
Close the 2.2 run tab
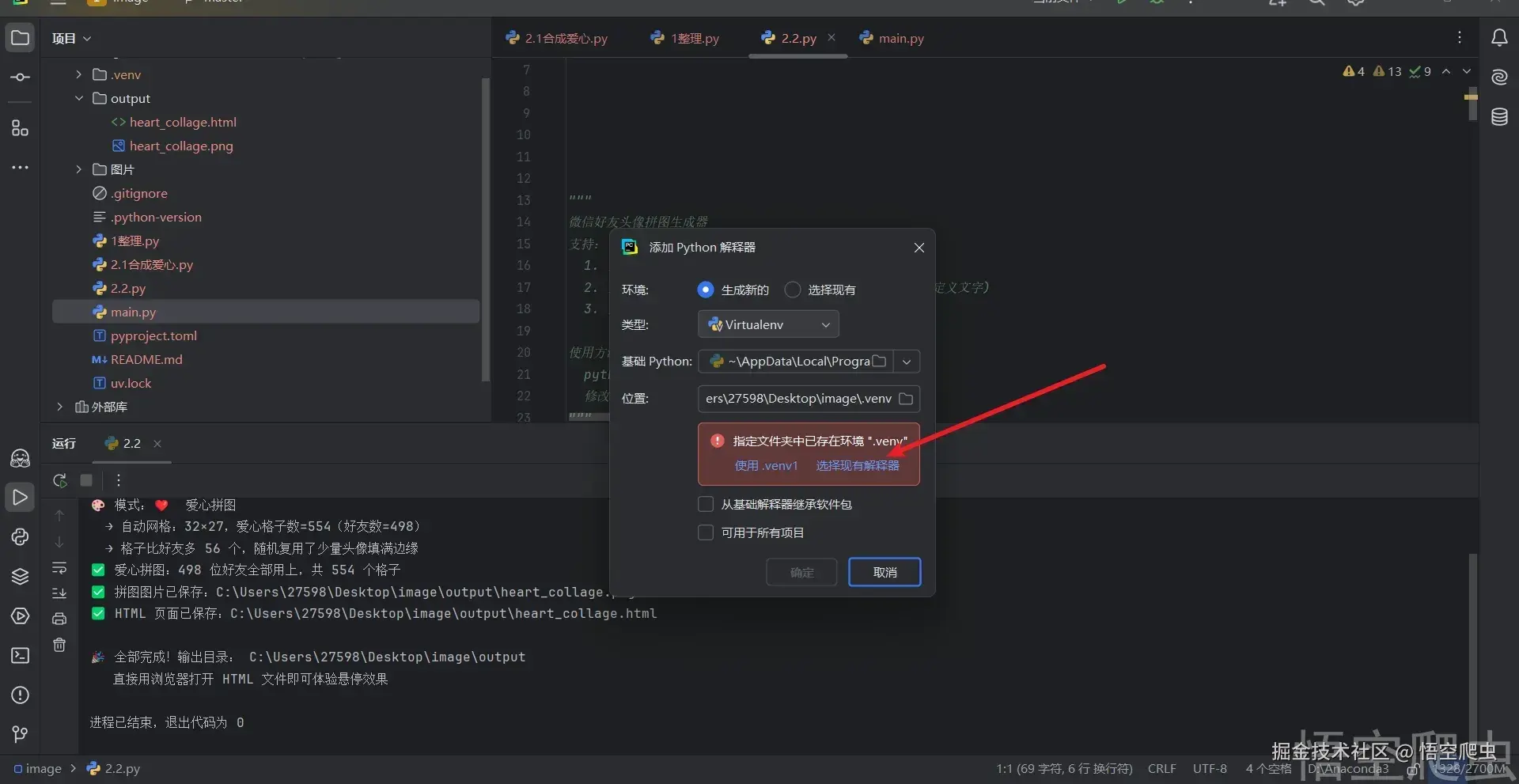[x=157, y=444]
